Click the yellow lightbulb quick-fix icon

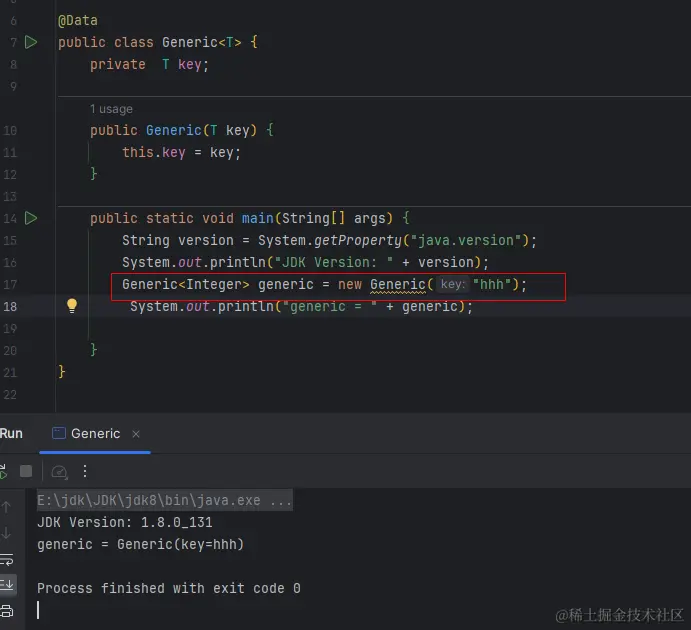(71, 306)
